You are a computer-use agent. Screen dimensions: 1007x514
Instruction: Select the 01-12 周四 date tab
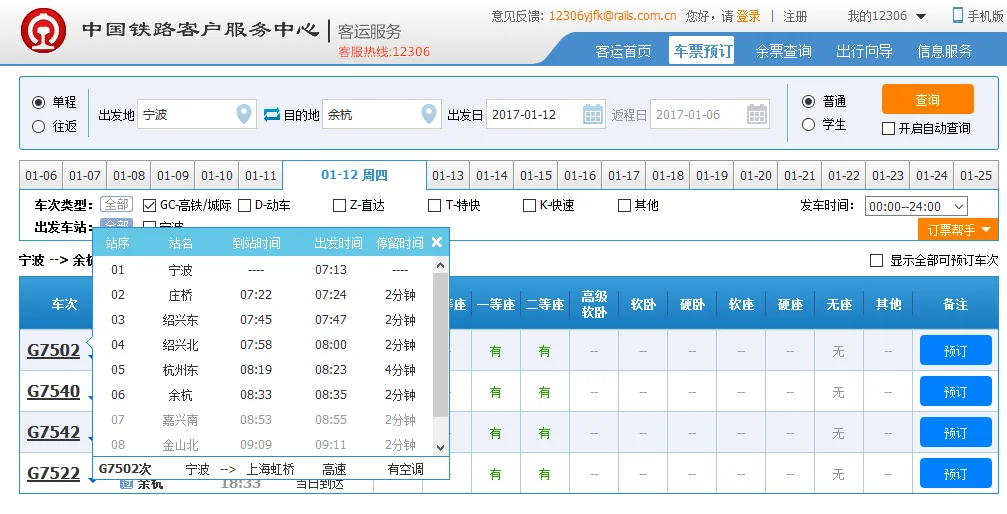pos(355,175)
